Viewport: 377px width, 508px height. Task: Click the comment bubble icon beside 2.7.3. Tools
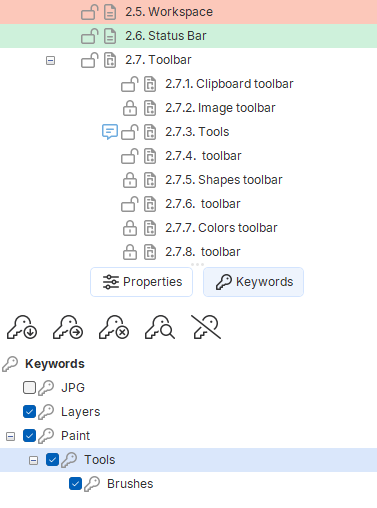click(x=110, y=132)
